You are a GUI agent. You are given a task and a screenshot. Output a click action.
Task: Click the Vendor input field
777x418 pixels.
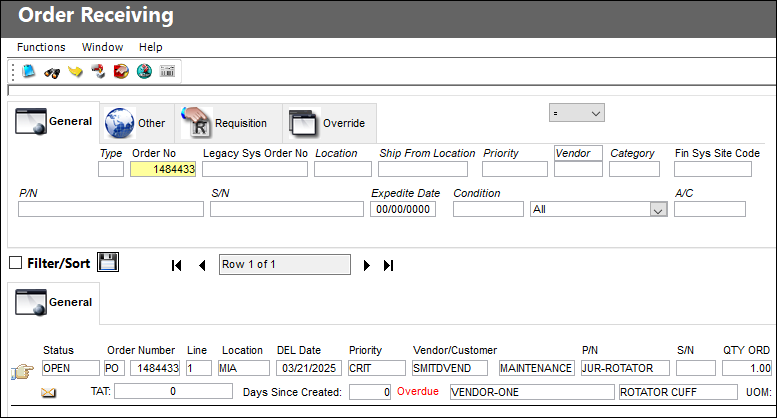point(578,169)
